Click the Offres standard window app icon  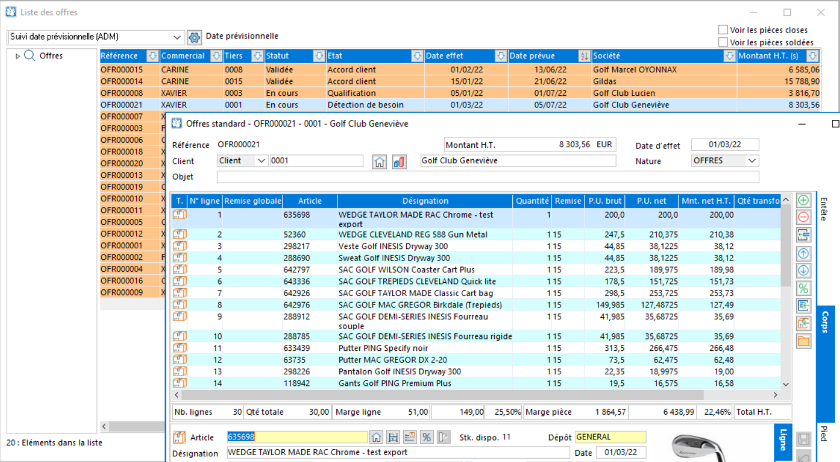[x=176, y=124]
